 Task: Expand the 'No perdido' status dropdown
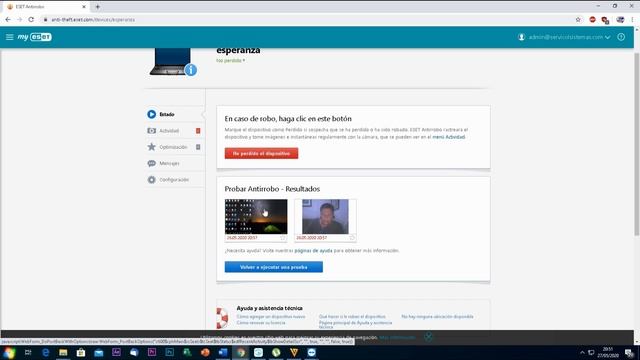coord(231,60)
